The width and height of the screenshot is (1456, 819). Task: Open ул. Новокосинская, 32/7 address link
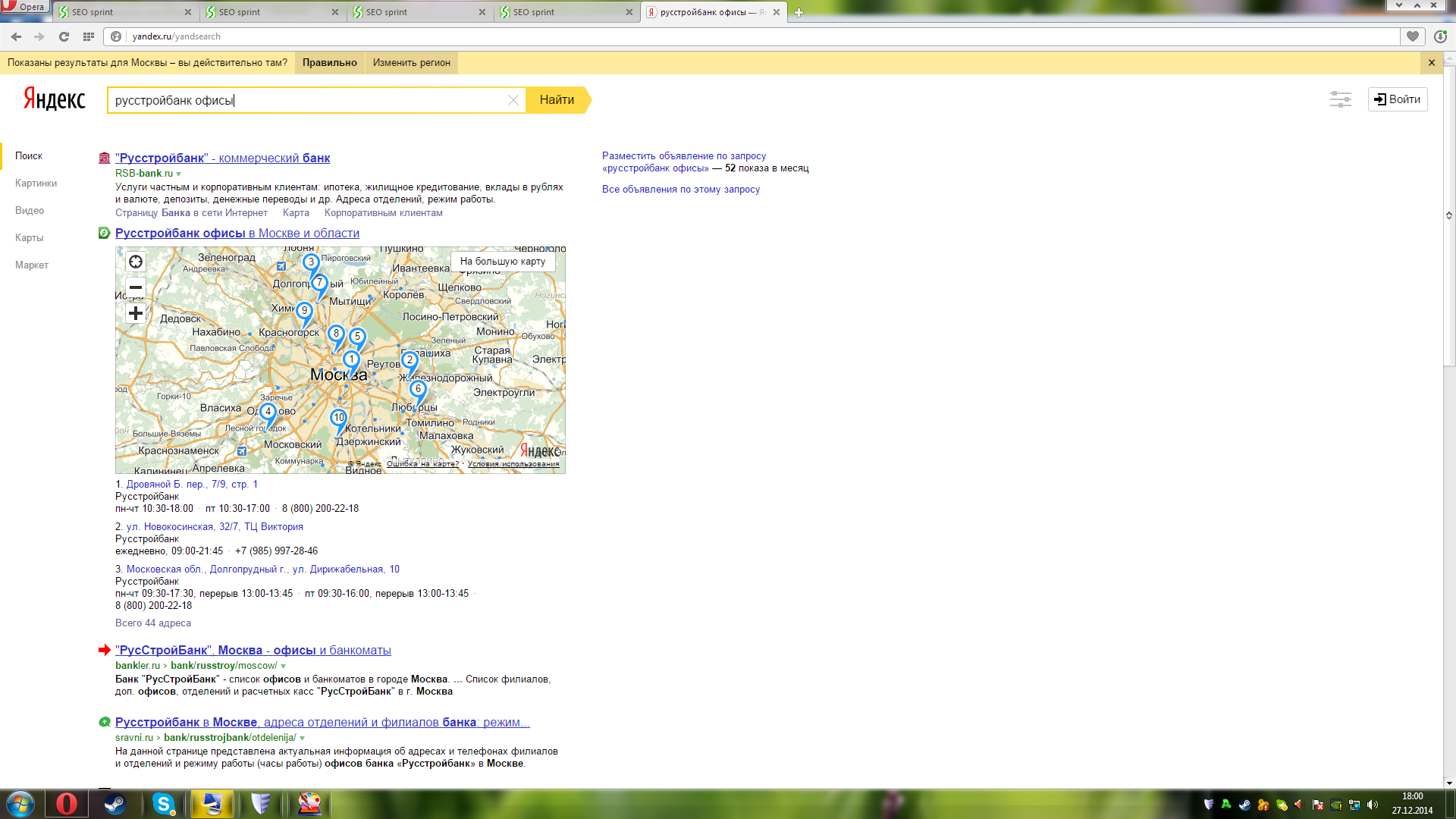point(215,527)
